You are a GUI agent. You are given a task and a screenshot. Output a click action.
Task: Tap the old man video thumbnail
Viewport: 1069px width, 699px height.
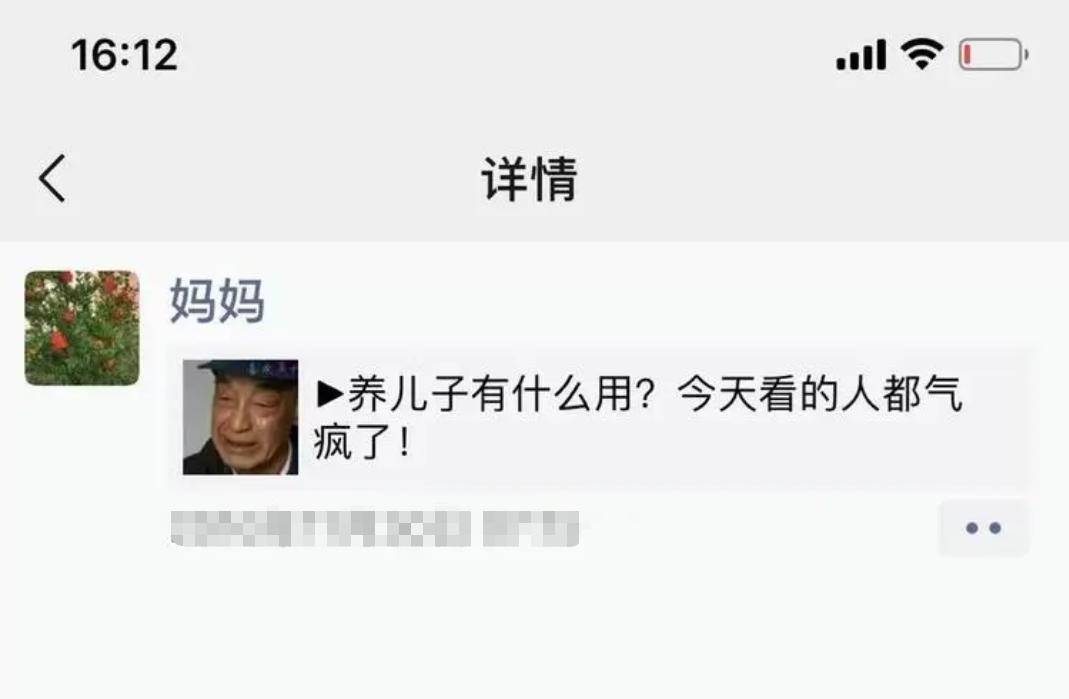(240, 417)
